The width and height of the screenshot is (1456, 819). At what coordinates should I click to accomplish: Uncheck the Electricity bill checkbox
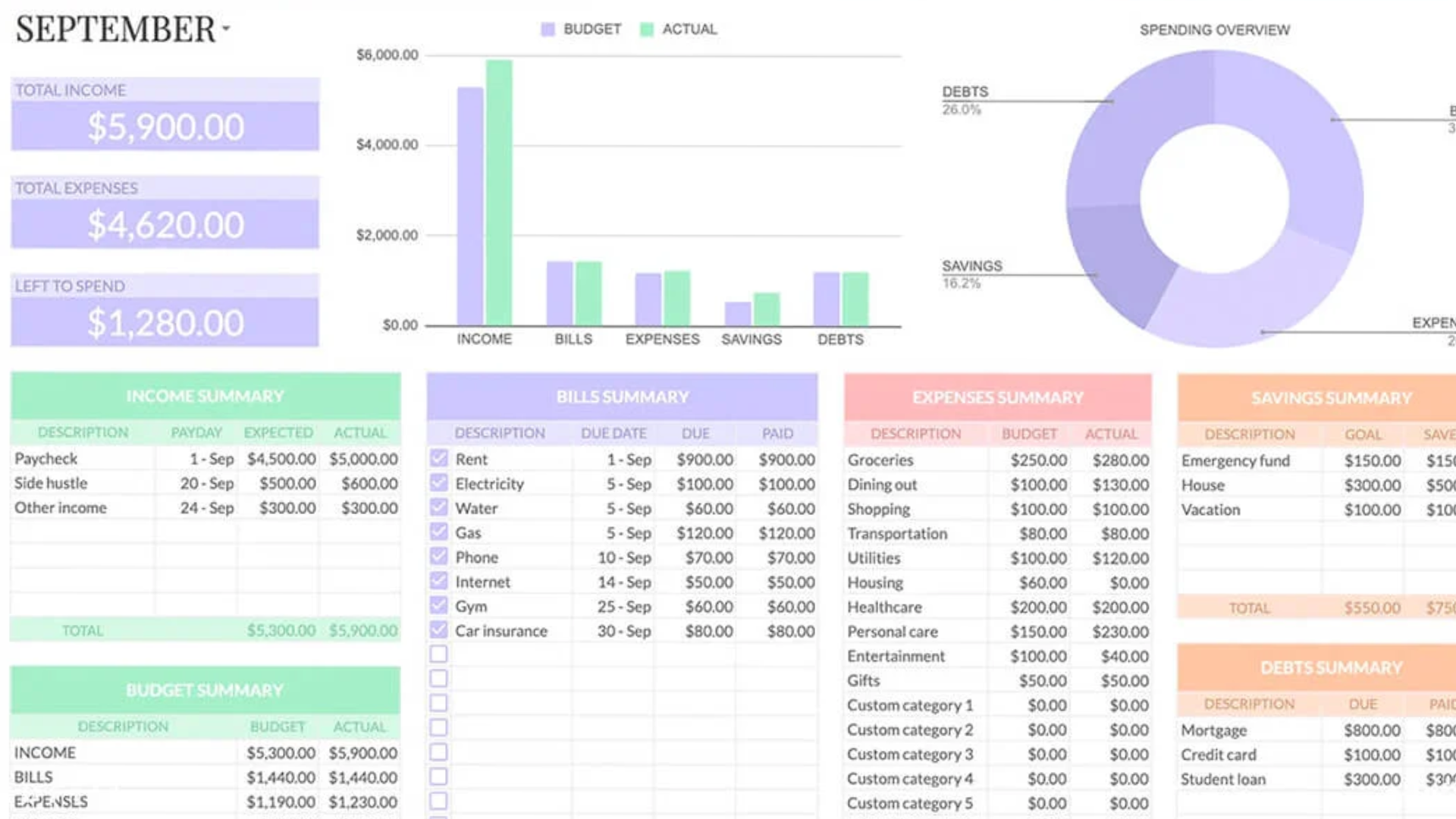(x=438, y=482)
